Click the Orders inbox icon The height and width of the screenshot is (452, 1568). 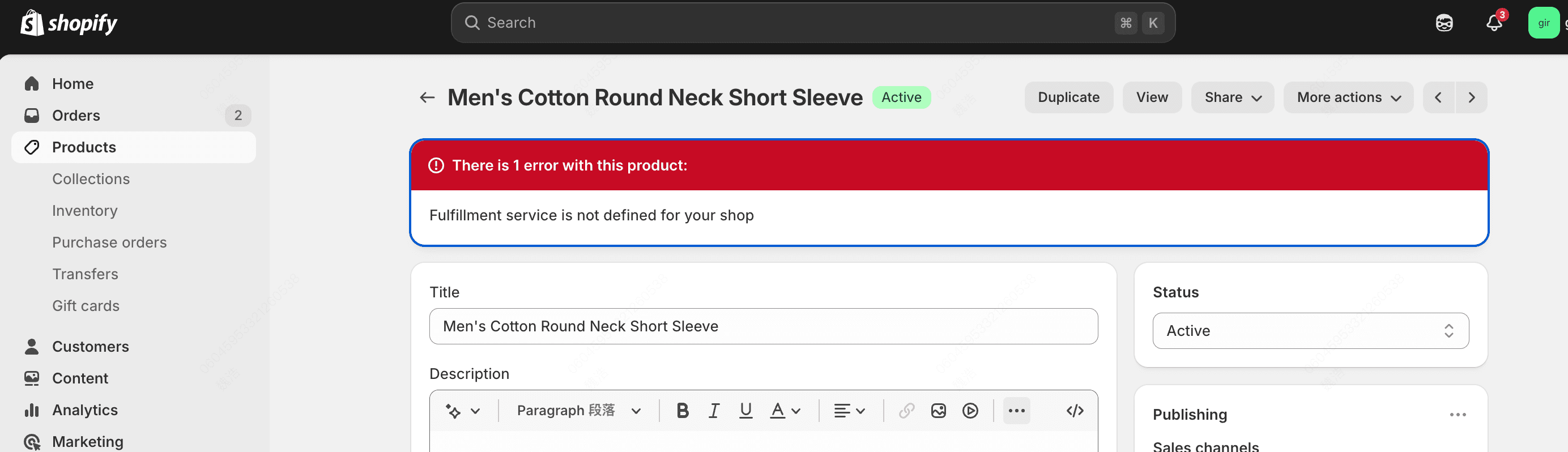32,116
